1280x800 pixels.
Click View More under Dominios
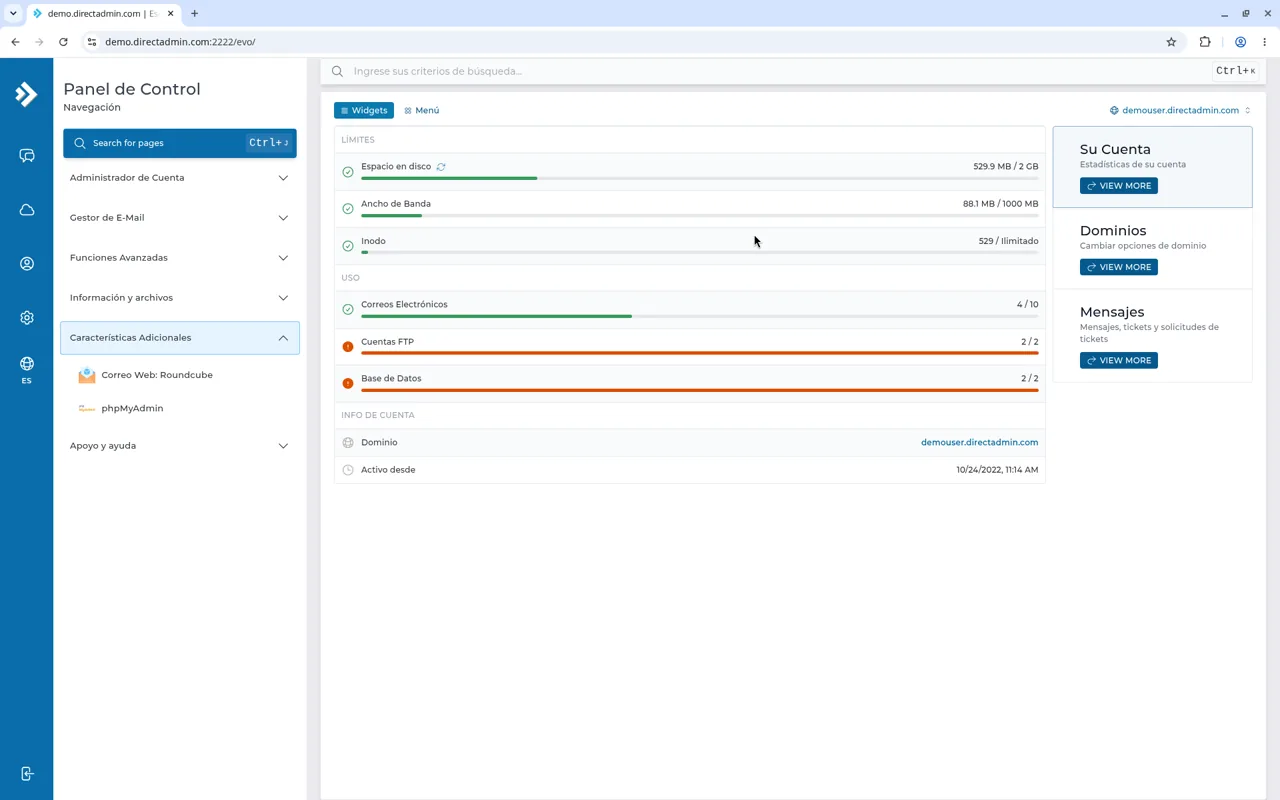pos(1119,267)
